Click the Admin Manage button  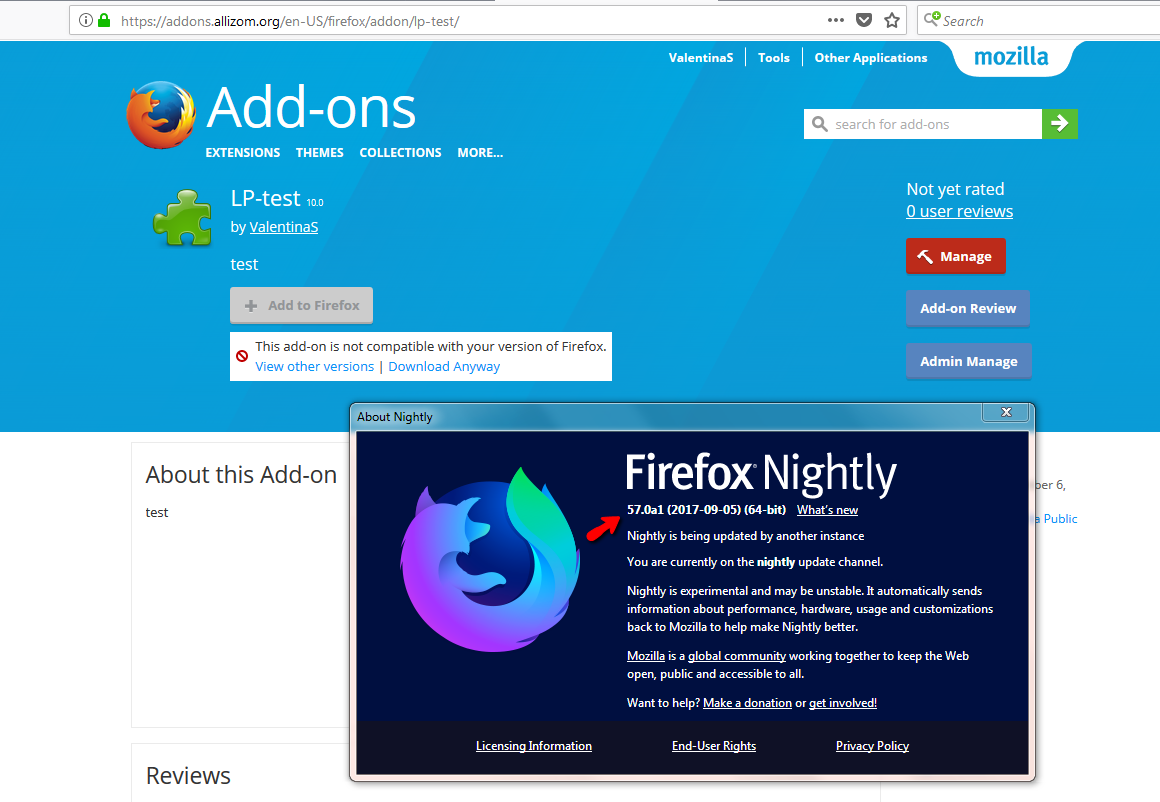[968, 361]
